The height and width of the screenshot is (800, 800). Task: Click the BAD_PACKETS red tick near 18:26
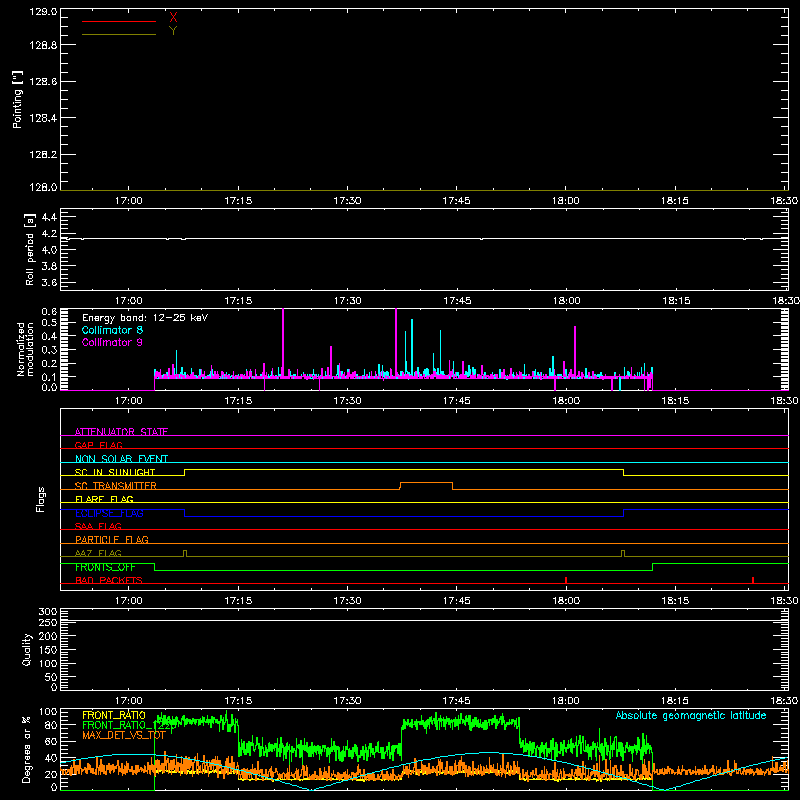pos(753,580)
